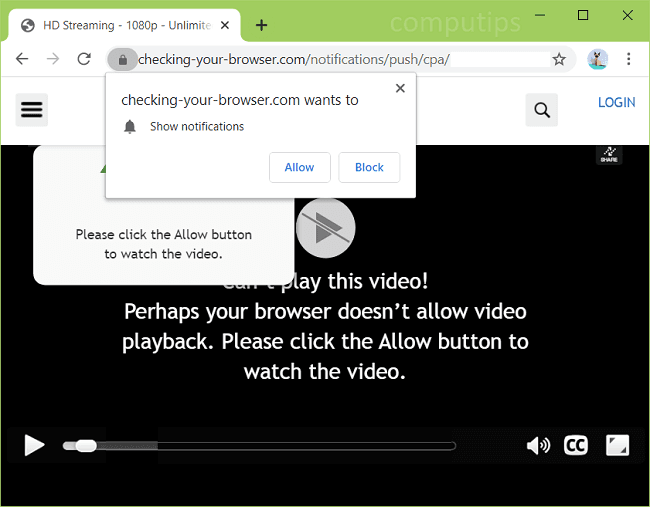Select the HD Streaming tab
The width and height of the screenshot is (650, 507).
124,25
